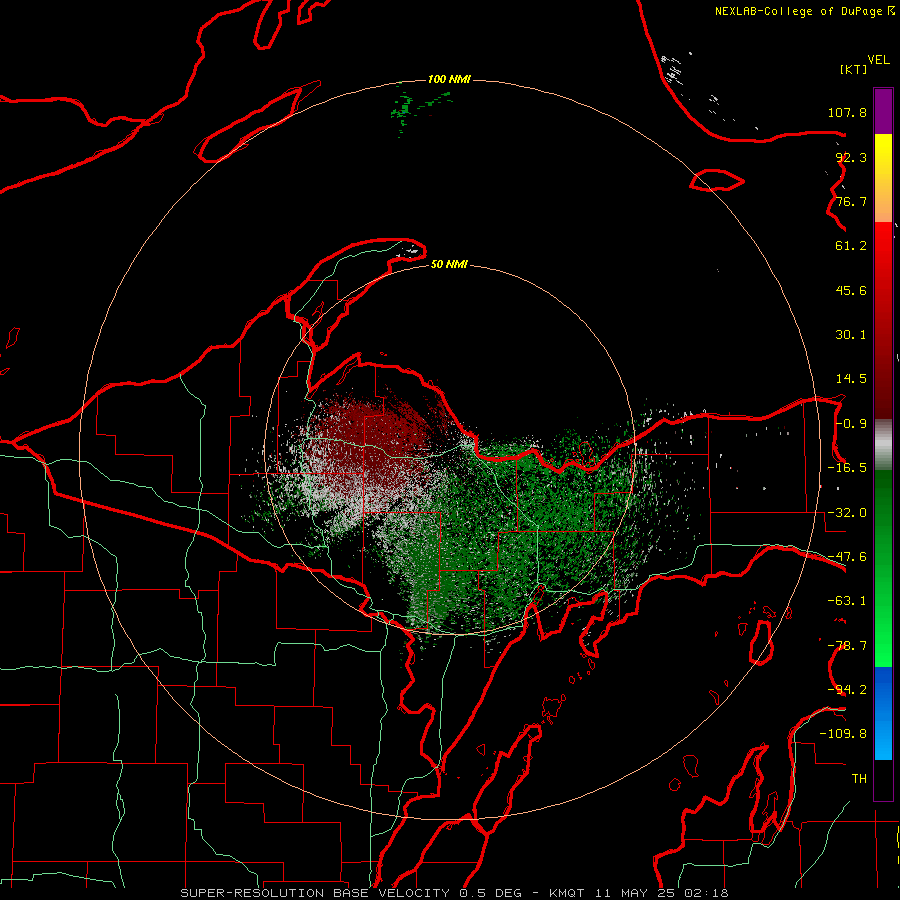Click the 100 NMI range ring label
The image size is (900, 900).
point(449,79)
